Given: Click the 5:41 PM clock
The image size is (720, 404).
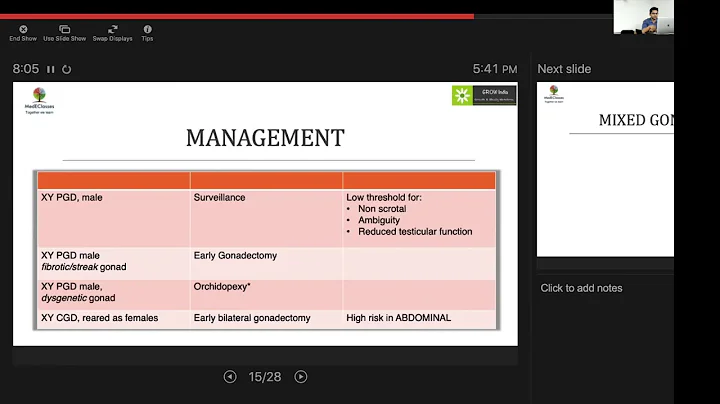Looking at the screenshot, I should (495, 69).
